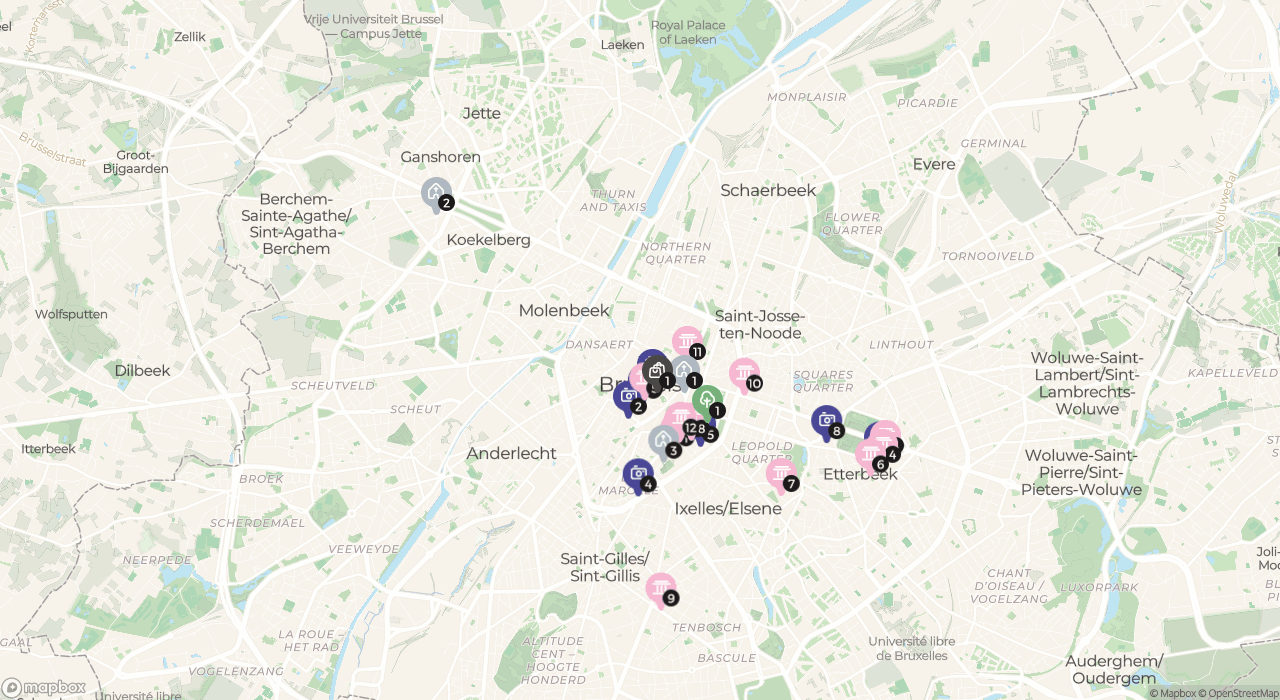Select the Anderlecht map label
The height and width of the screenshot is (700, 1280).
click(x=511, y=453)
